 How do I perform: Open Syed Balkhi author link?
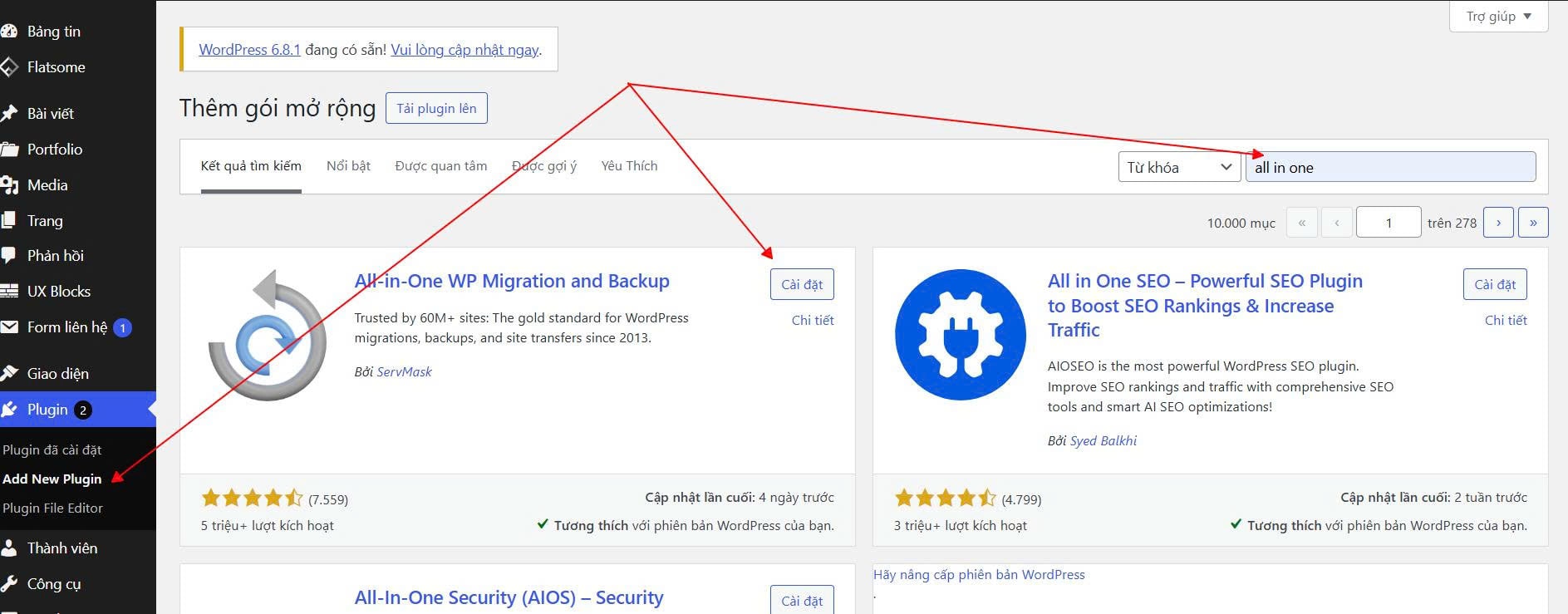[x=1103, y=440]
